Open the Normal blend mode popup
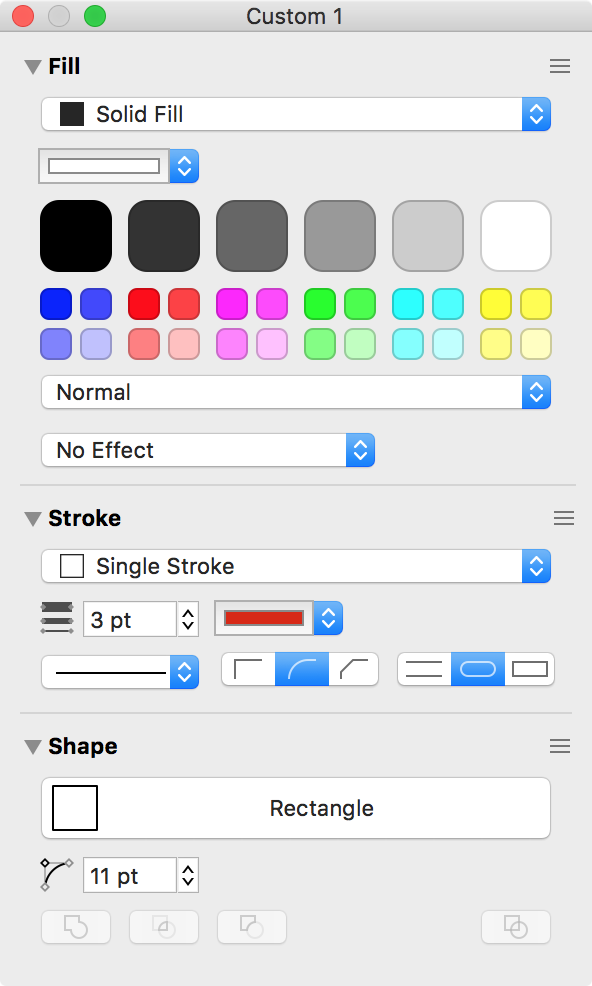Viewport: 592px width, 986px height. (x=296, y=392)
